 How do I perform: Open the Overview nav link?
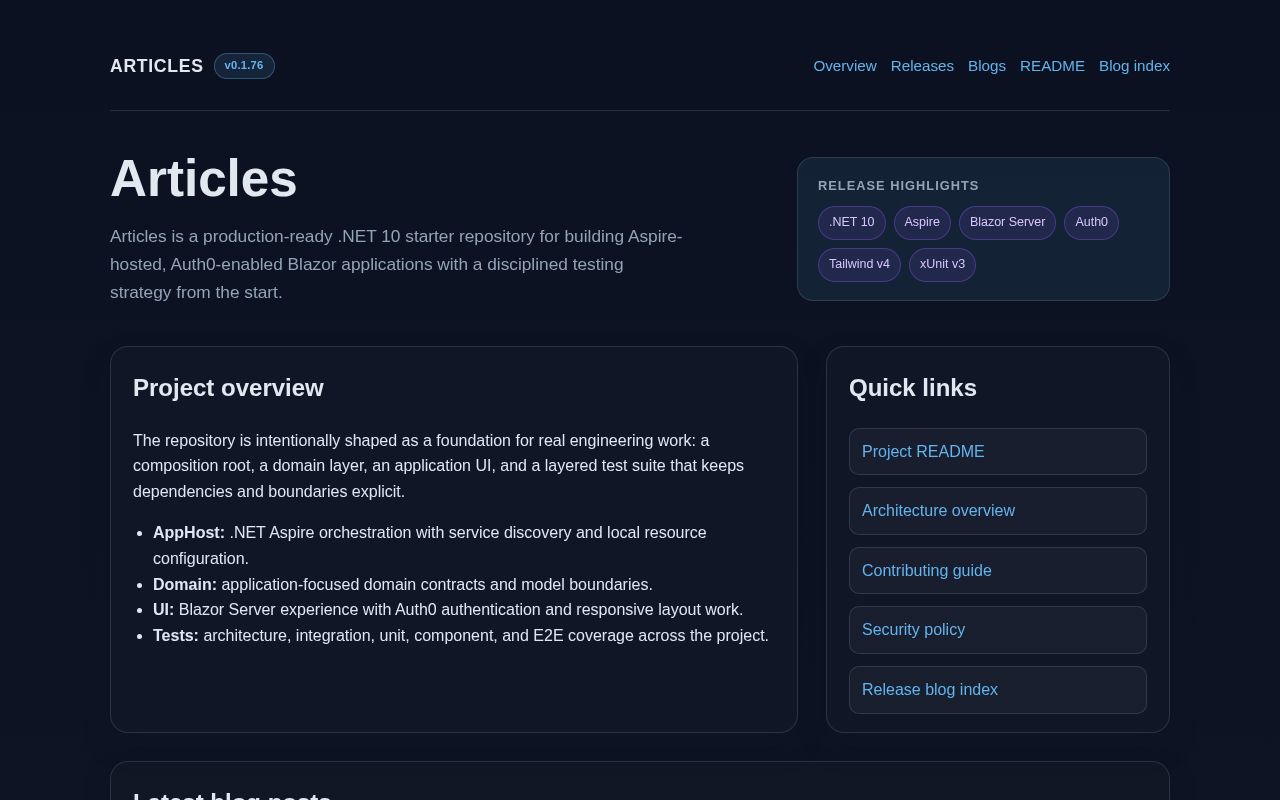coord(844,66)
